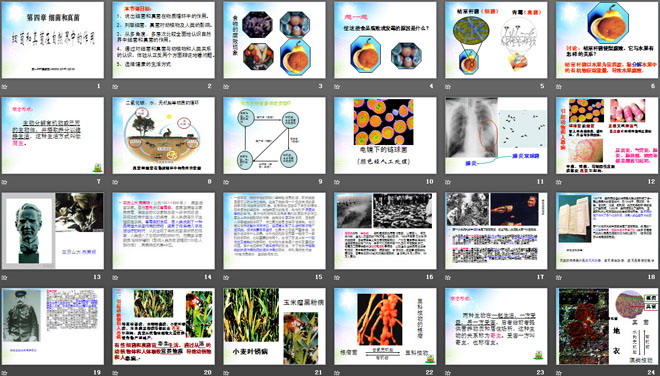660x376 pixels.
Task: Click slide number label 13
Action: [97, 277]
